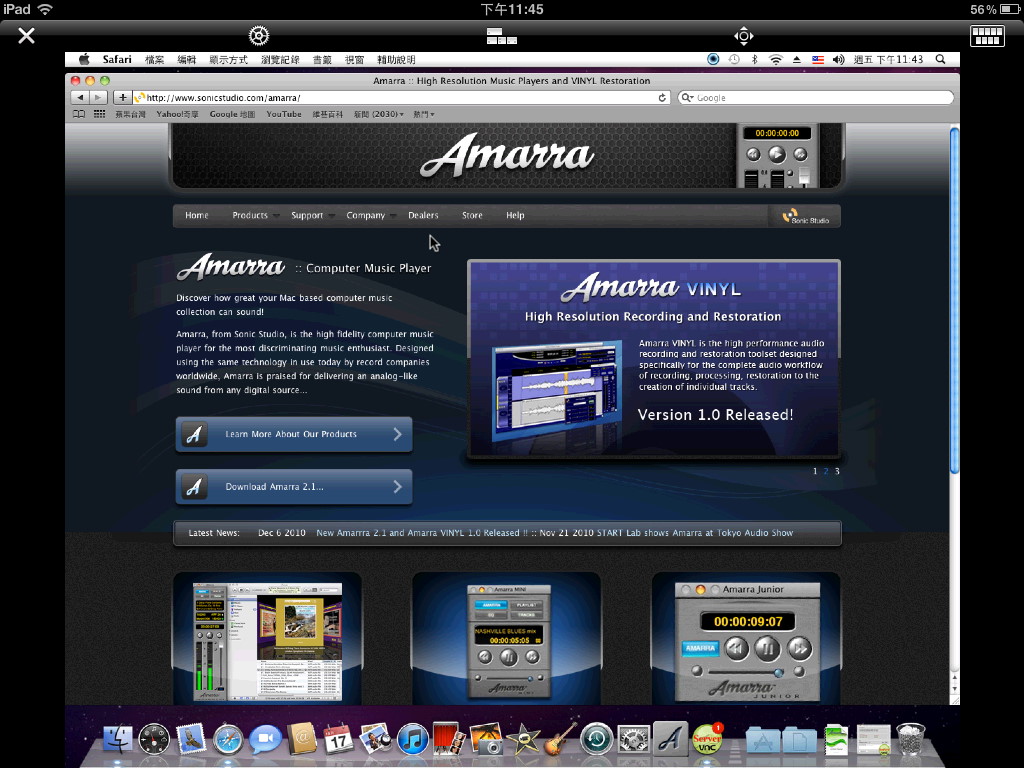
Task: Open Spotlight search magnifier in menu bar
Action: pyautogui.click(x=940, y=59)
